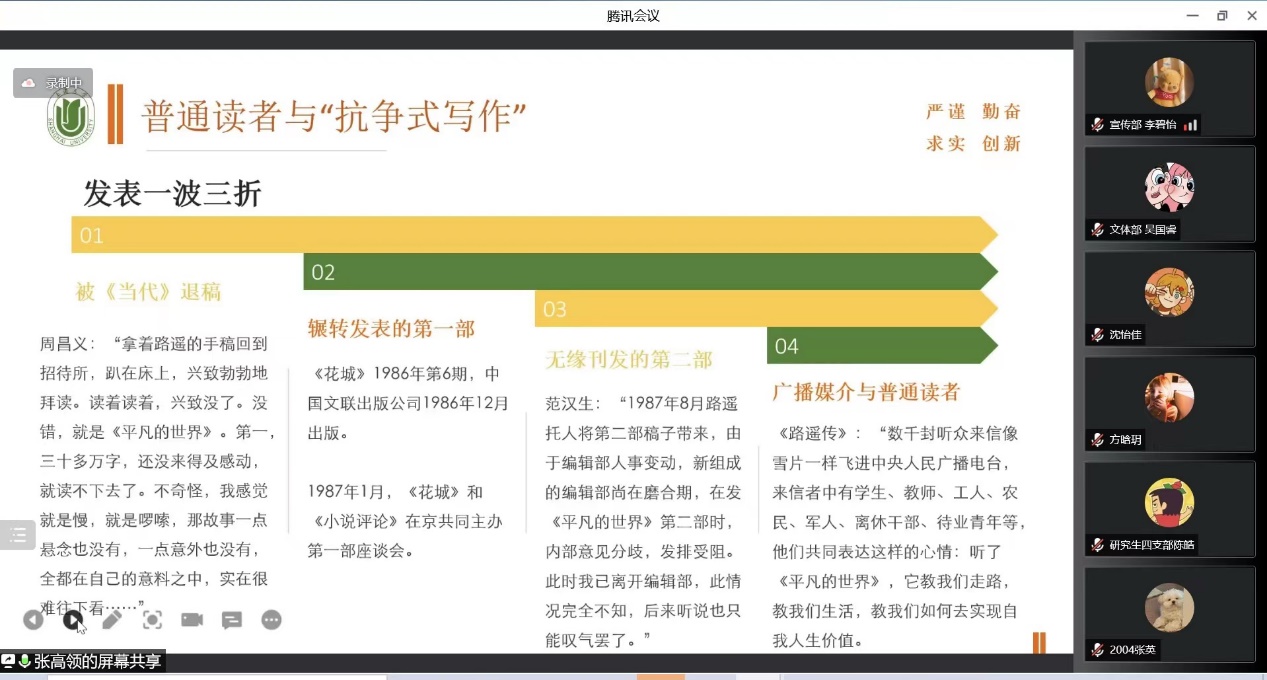Select avatar of 沈怡佳
This screenshot has width=1267, height=680.
[x=1169, y=292]
